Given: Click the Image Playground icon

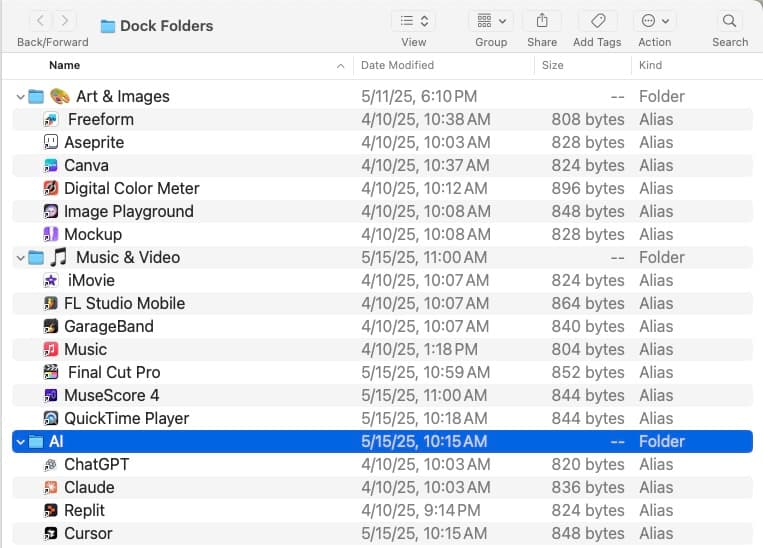Looking at the screenshot, I should (x=51, y=211).
